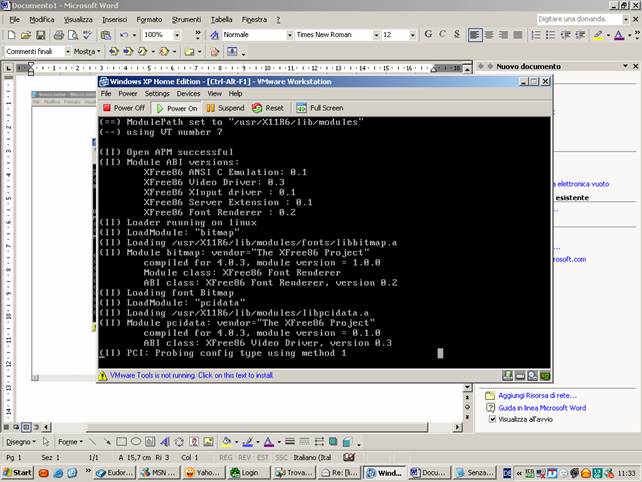Click Power Off in VMware toolbar

point(124,108)
